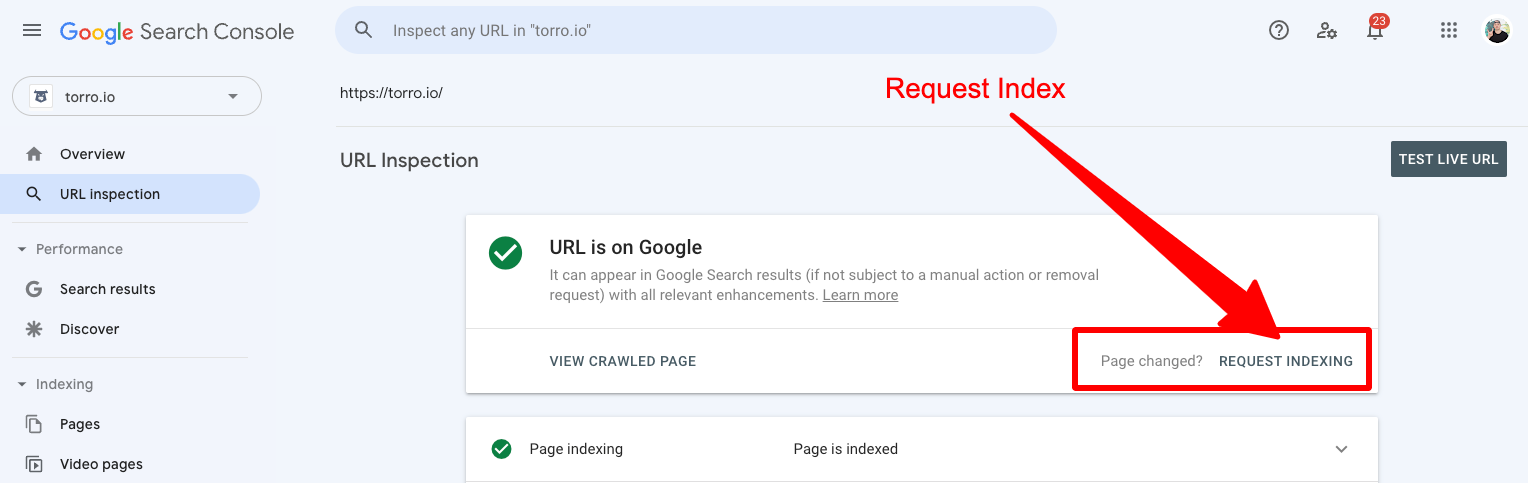This screenshot has width=1528, height=483.
Task: Select URL inspection in sidebar
Action: pyautogui.click(x=110, y=194)
